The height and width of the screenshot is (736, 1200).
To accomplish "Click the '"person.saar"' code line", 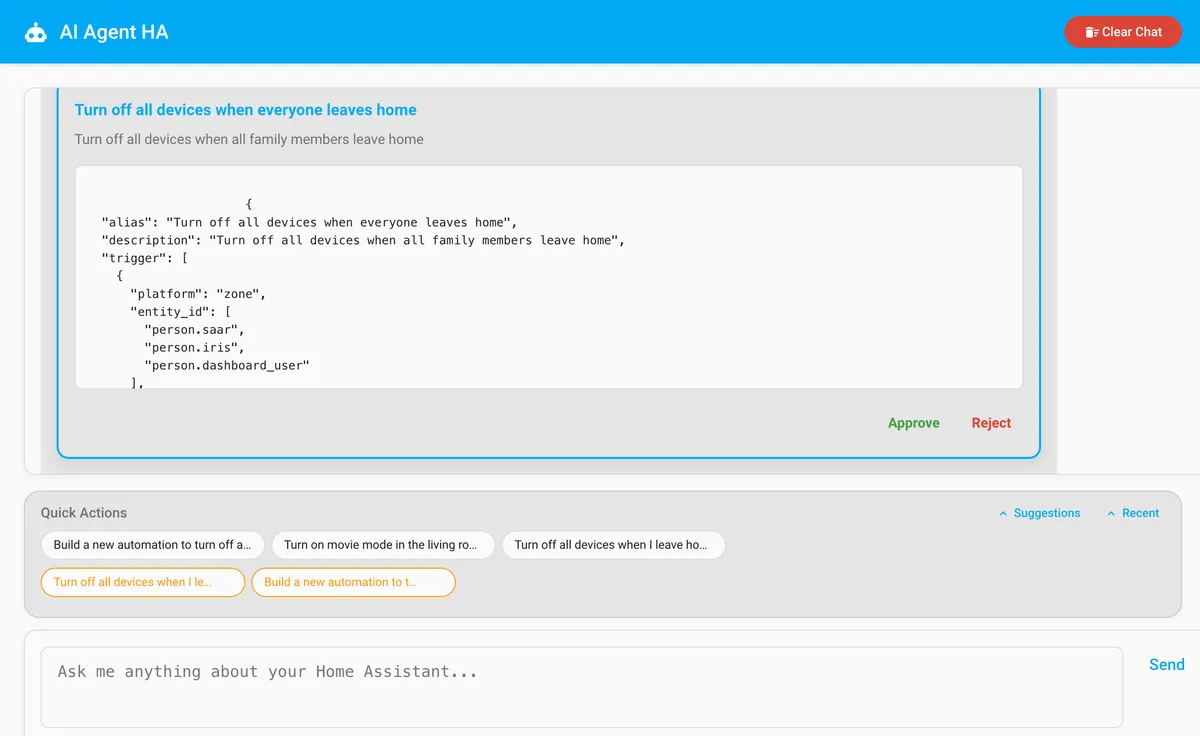I will coord(194,329).
